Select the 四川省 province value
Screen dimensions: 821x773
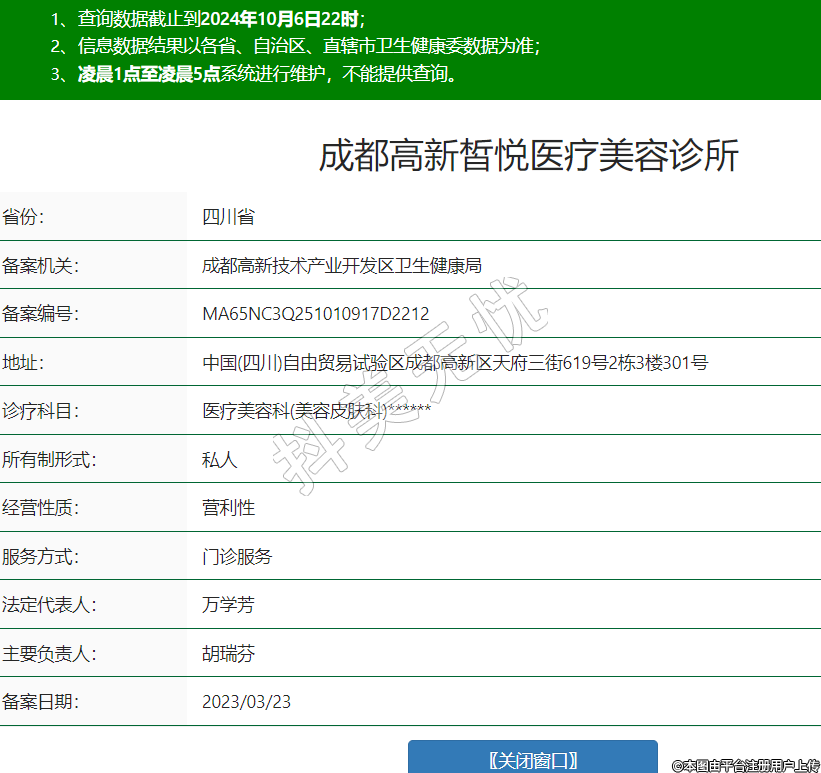228,217
